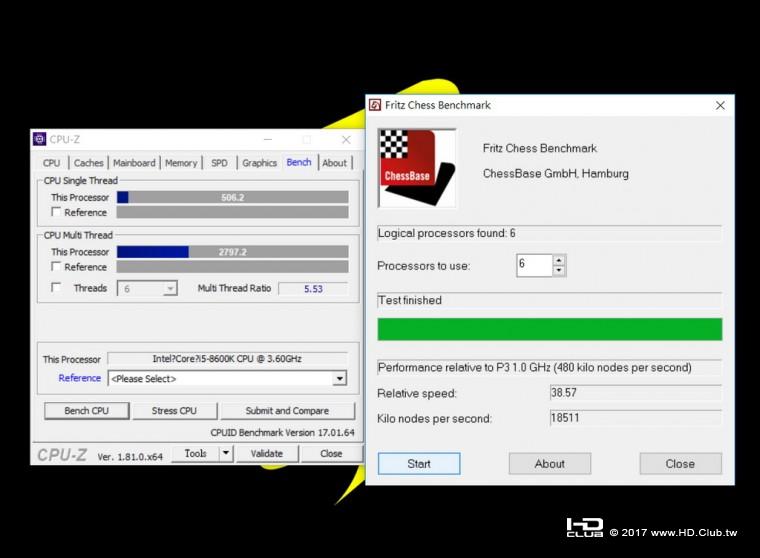
Task: Start the Fritz Chess benchmark
Action: click(419, 463)
